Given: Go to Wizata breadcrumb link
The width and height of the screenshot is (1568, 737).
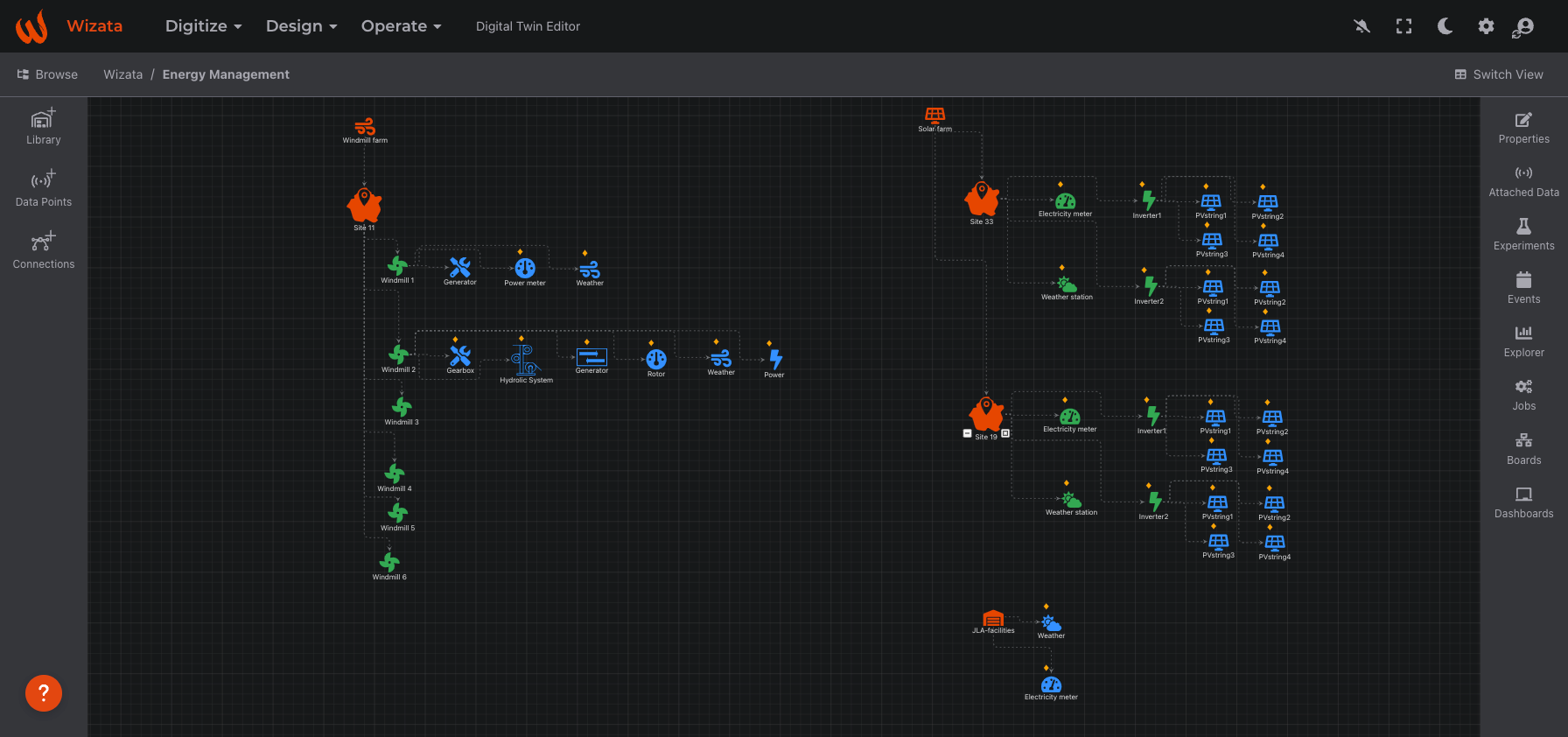Looking at the screenshot, I should pos(123,74).
